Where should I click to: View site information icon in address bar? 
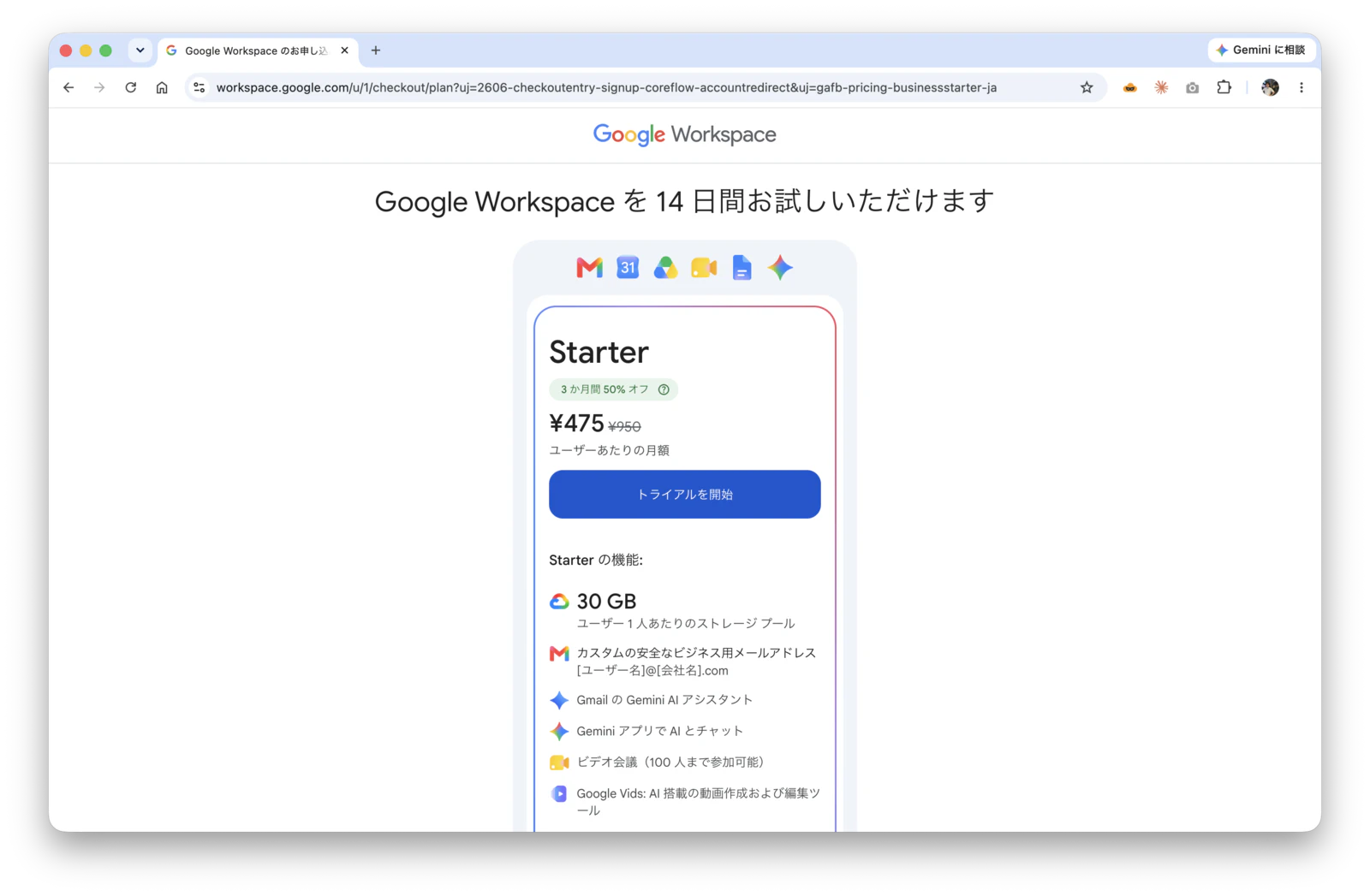[x=200, y=87]
